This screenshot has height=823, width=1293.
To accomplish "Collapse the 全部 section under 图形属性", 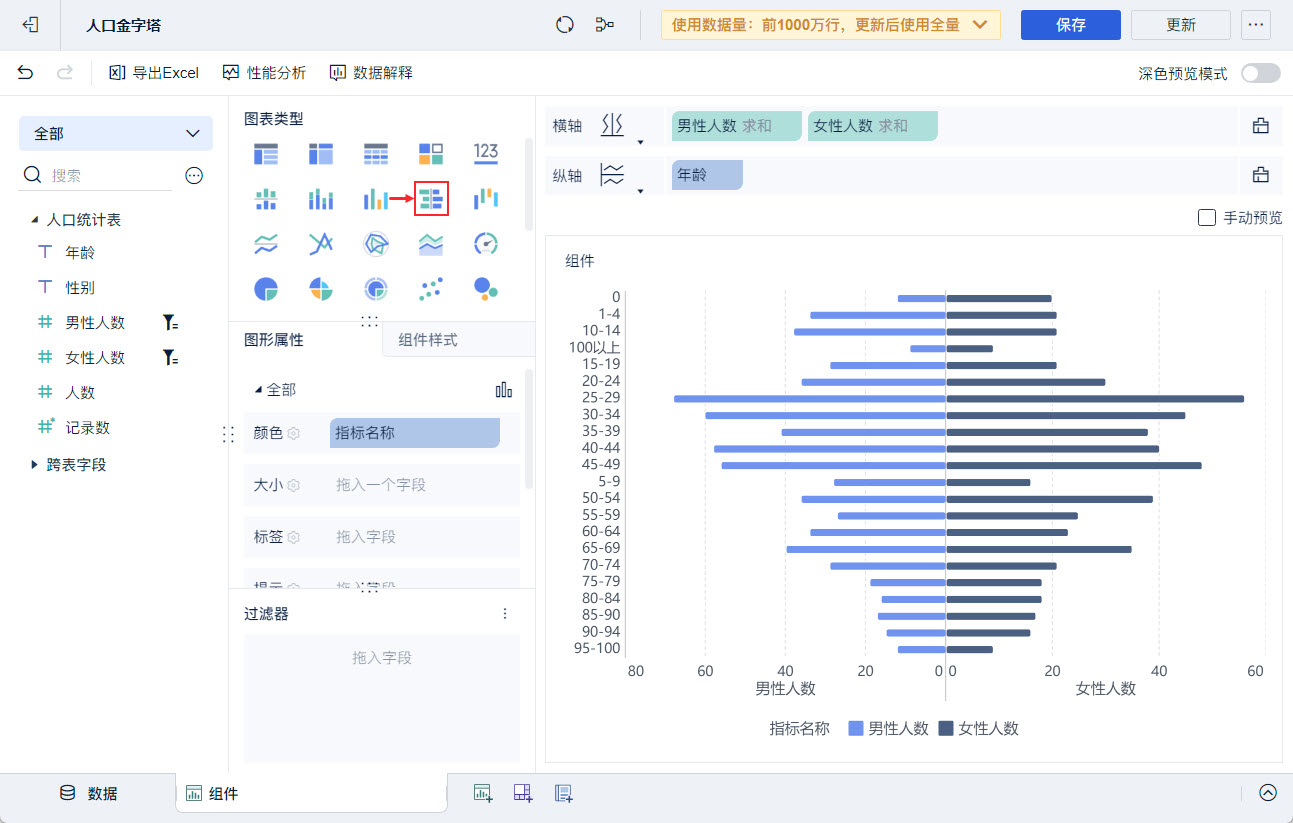I will [x=260, y=390].
